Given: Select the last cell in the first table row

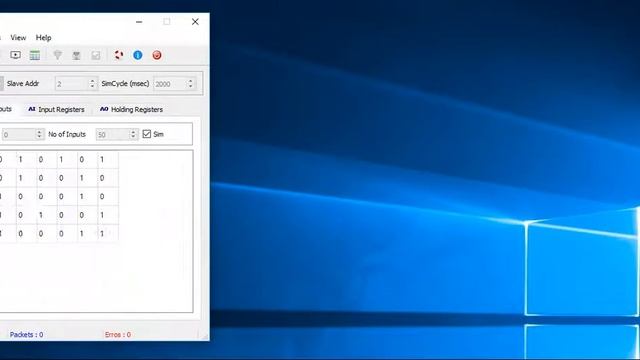Looking at the screenshot, I should [108, 160].
